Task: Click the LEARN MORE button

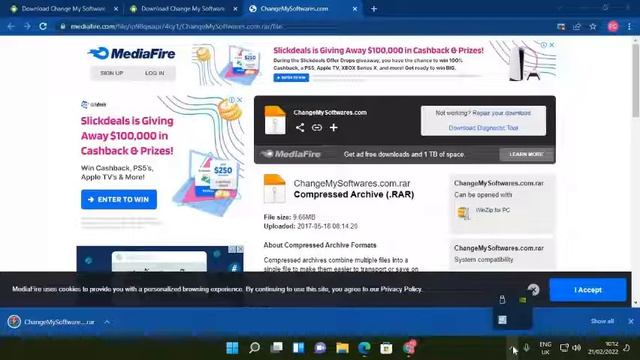Action: click(526, 154)
